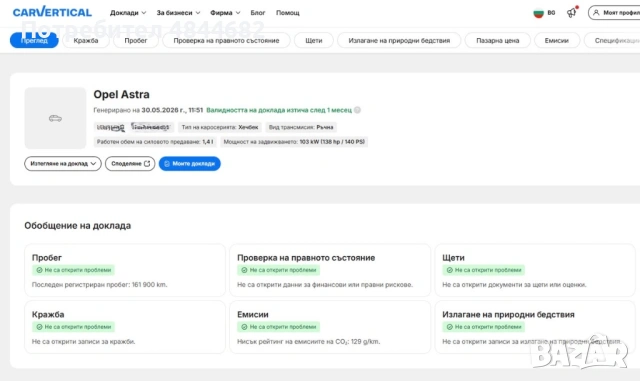
Task: Expand the Доклади dropdown menu
Action: tap(128, 13)
